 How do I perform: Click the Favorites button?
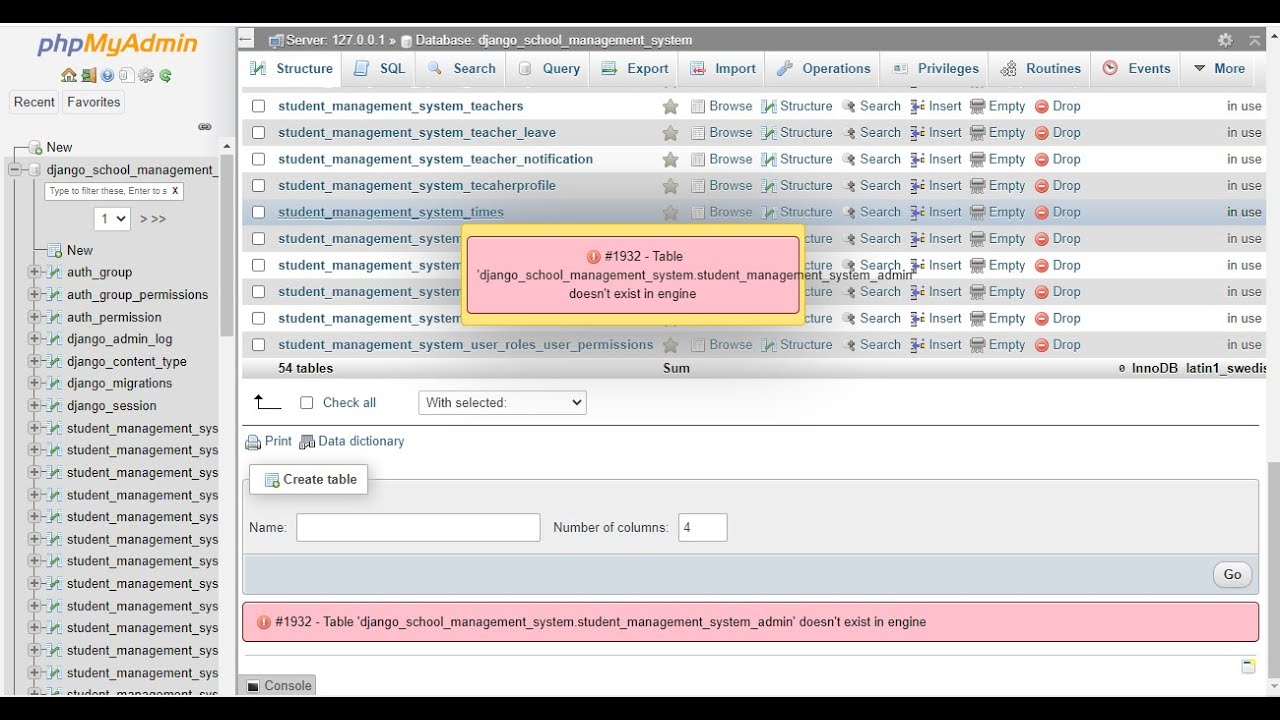(x=94, y=102)
